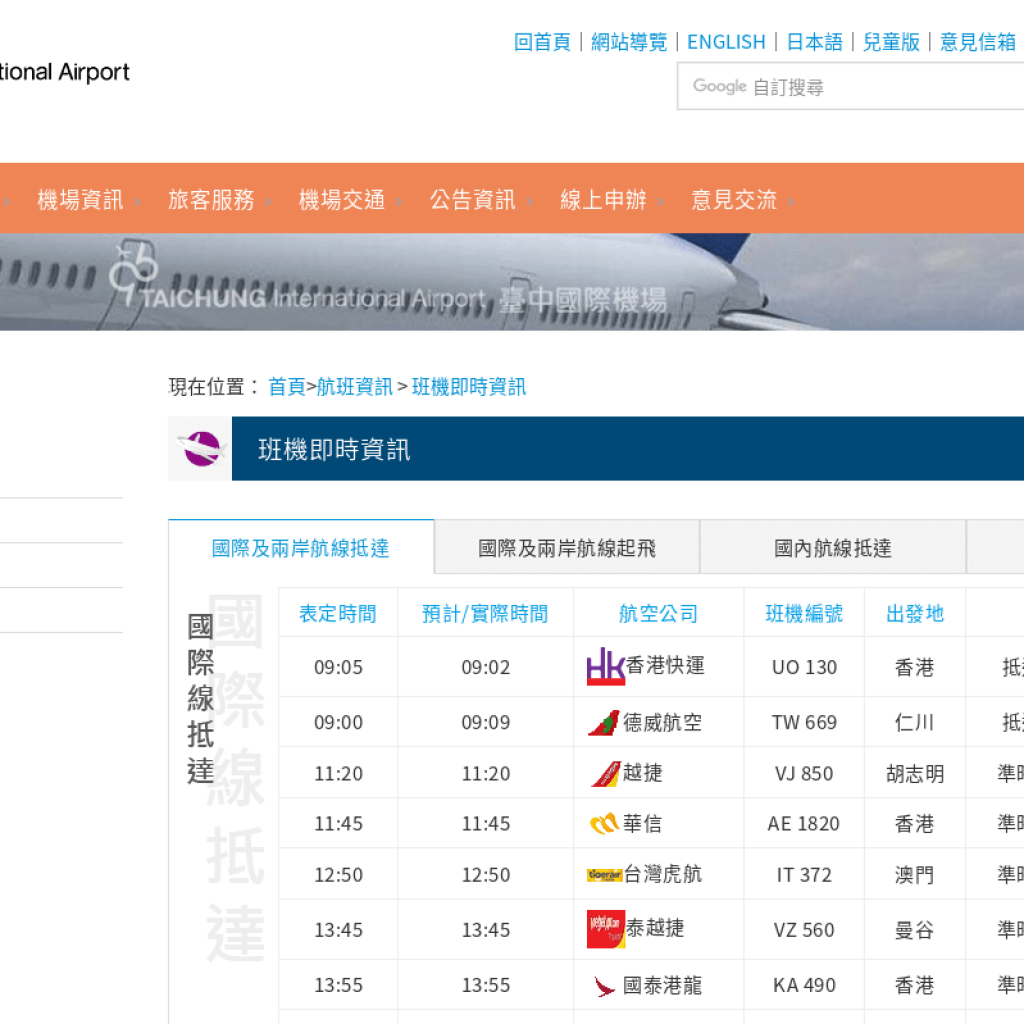Viewport: 1024px width, 1024px height.
Task: Switch to 國際及兩岸航線起飛 tab
Action: click(567, 548)
